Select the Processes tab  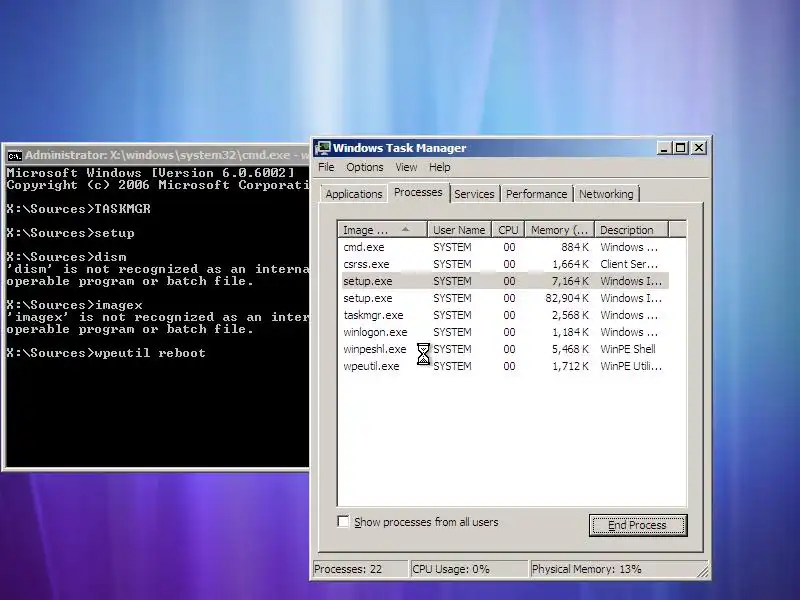(x=418, y=192)
